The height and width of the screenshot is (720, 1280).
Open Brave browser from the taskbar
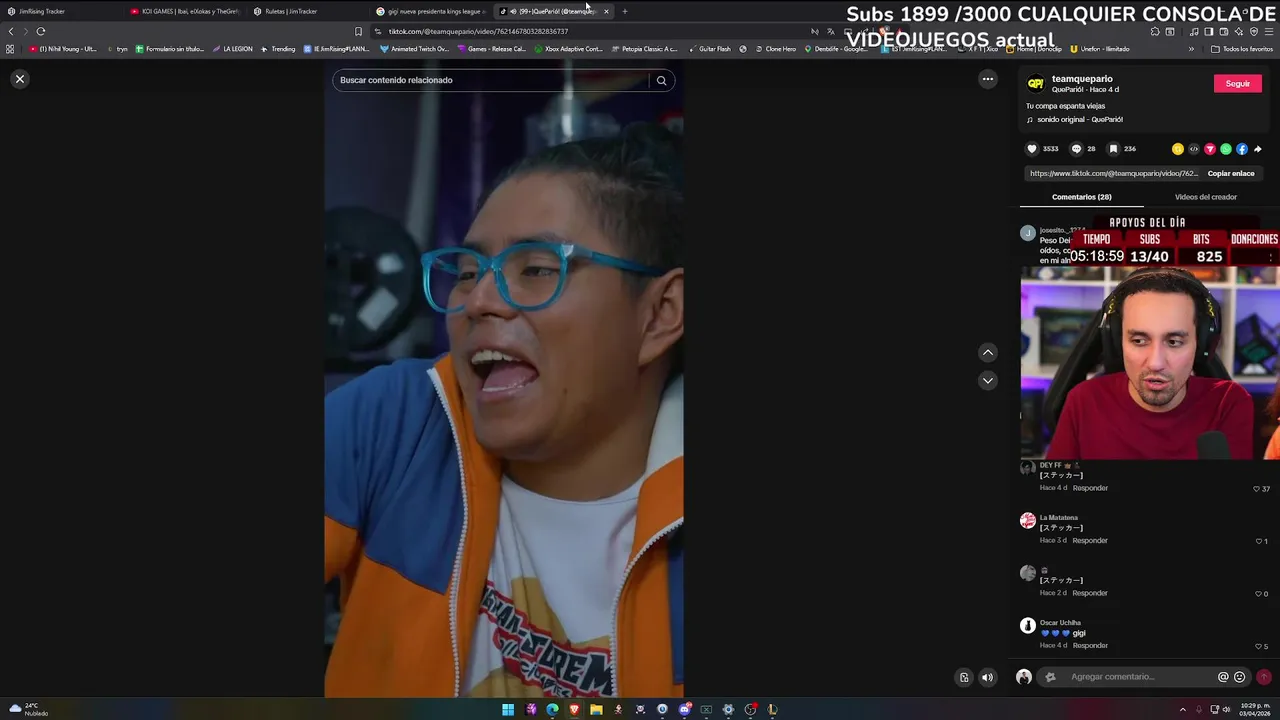[574, 710]
